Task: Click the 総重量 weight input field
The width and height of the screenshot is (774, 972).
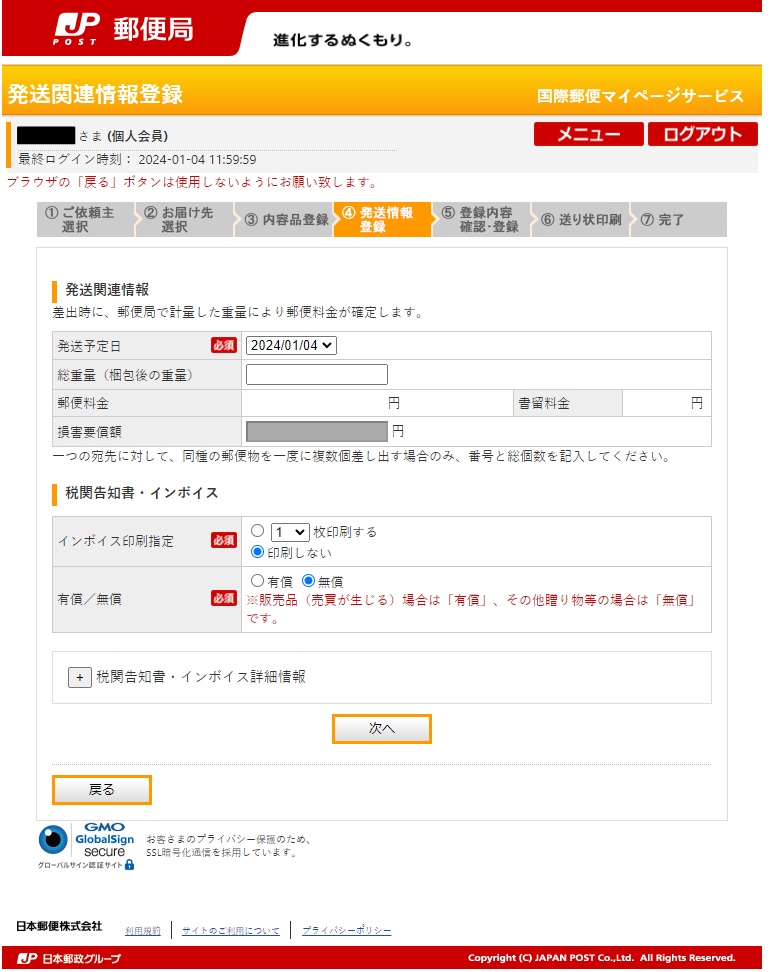Action: [317, 375]
